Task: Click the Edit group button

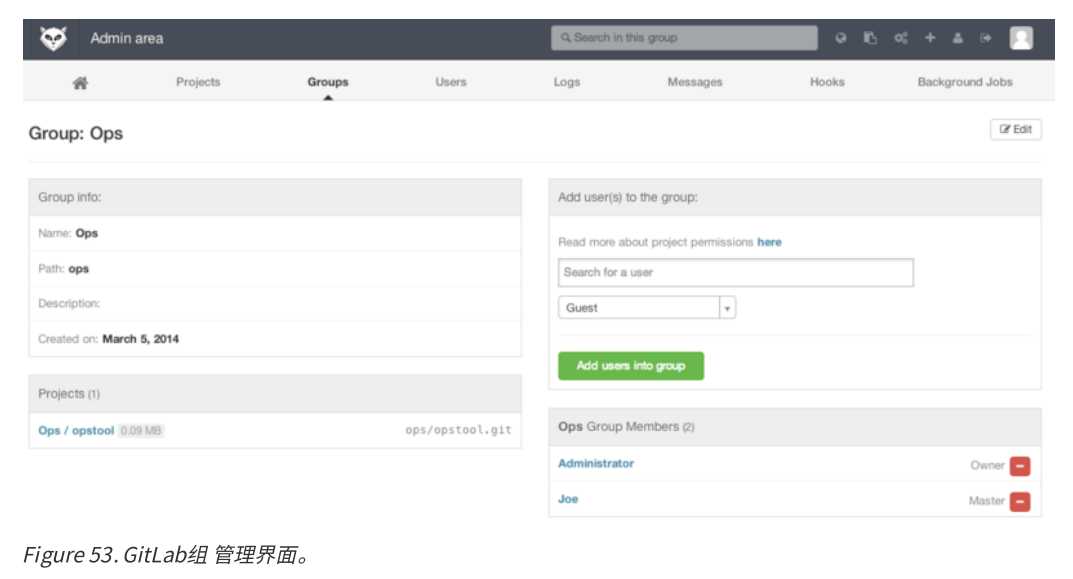Action: point(1016,129)
